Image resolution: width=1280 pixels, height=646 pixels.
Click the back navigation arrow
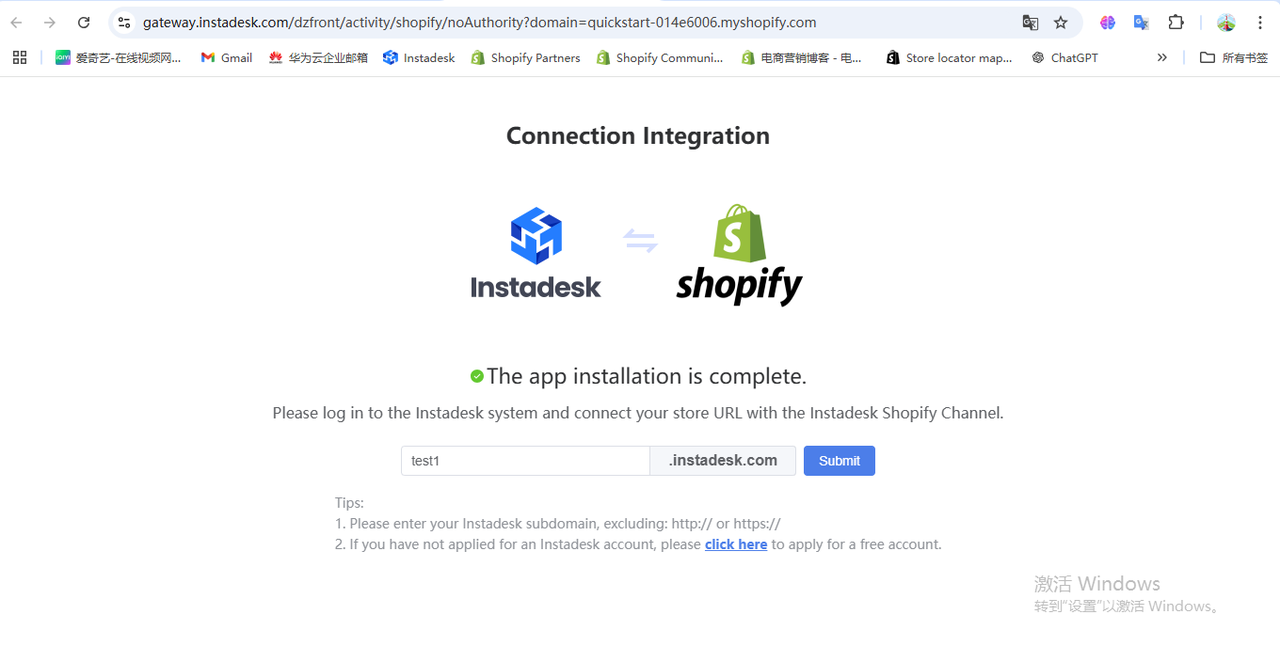pyautogui.click(x=17, y=22)
